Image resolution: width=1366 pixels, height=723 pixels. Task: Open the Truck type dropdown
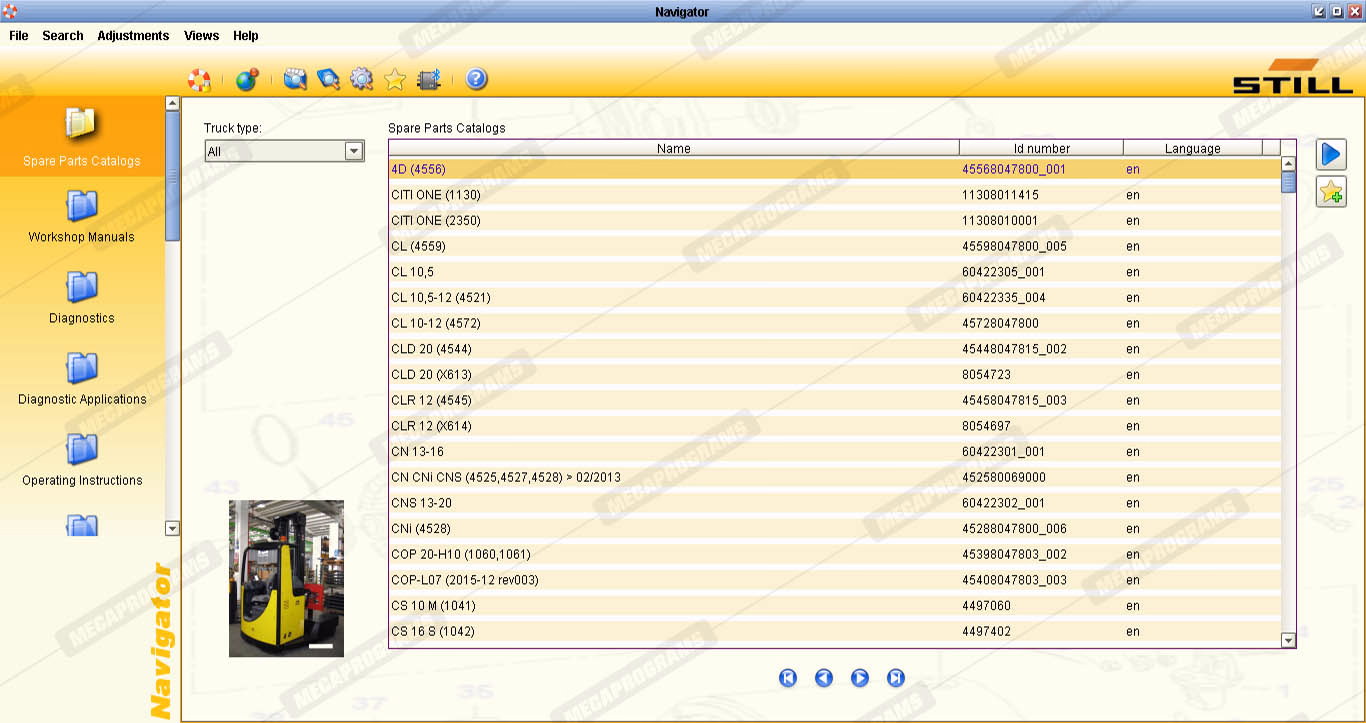point(284,151)
